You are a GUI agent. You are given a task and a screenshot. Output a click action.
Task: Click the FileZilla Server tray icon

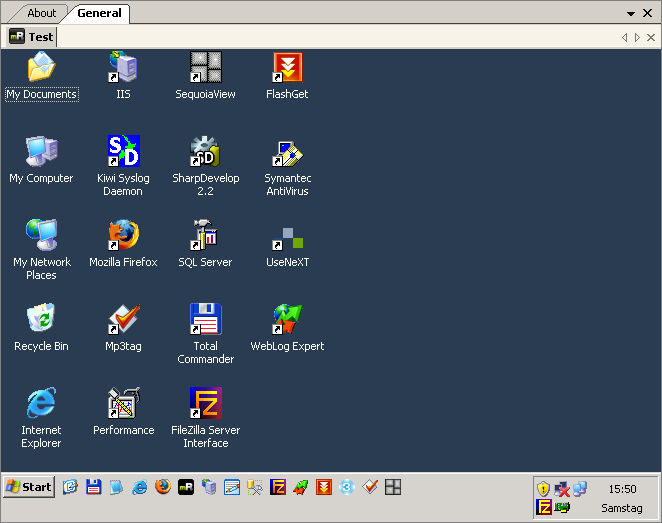click(544, 507)
